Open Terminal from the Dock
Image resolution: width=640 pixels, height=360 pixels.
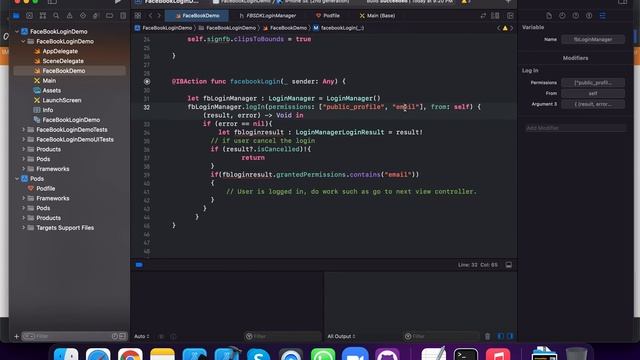466,354
